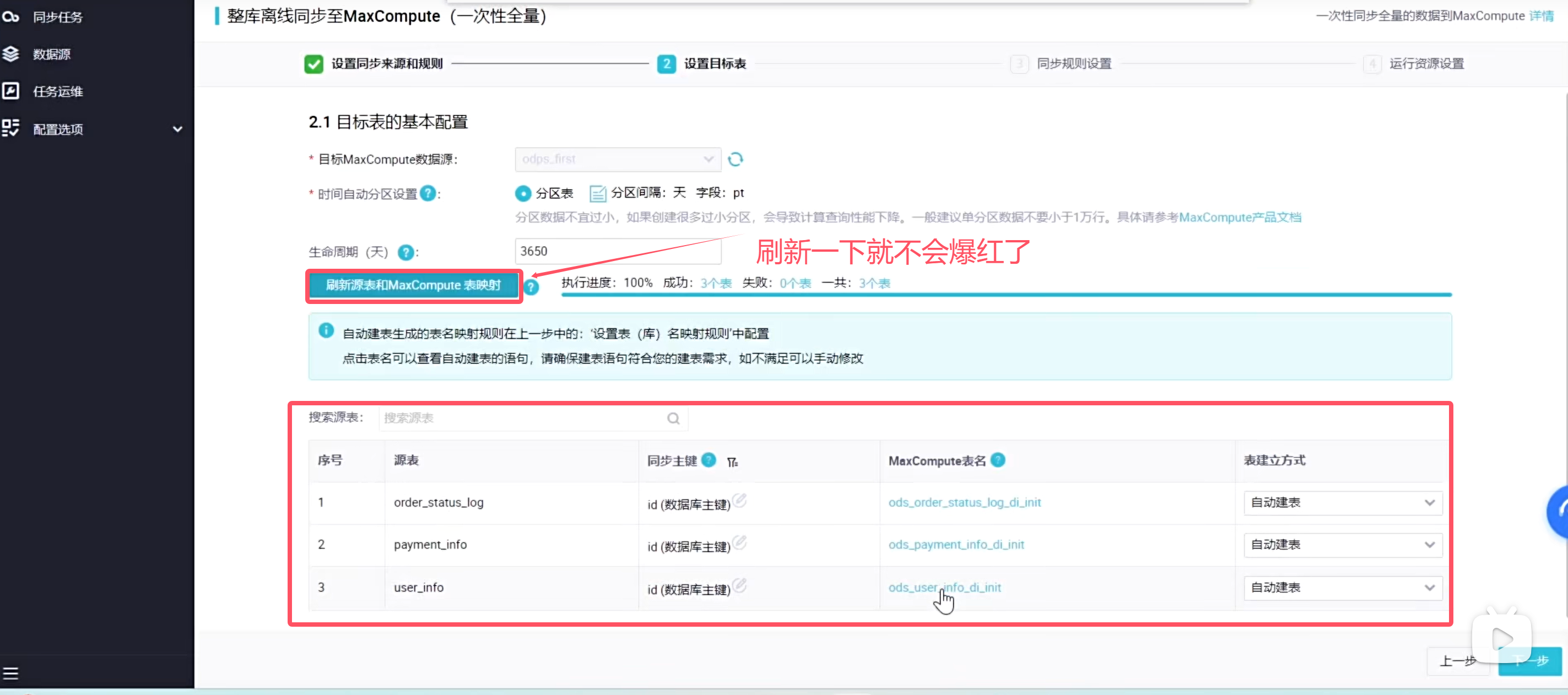Click the search magnifier in 搜索源表 box
1568x695 pixels.
point(673,418)
